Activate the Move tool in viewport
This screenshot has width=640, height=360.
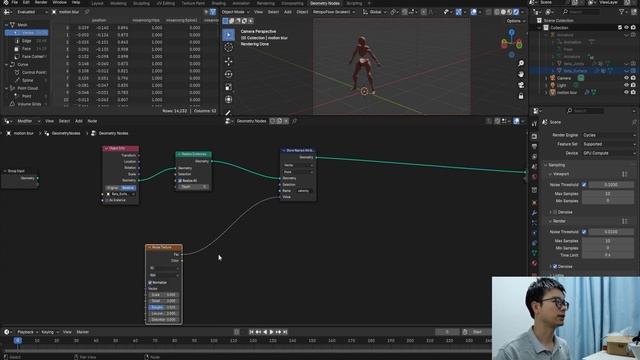click(x=229, y=62)
